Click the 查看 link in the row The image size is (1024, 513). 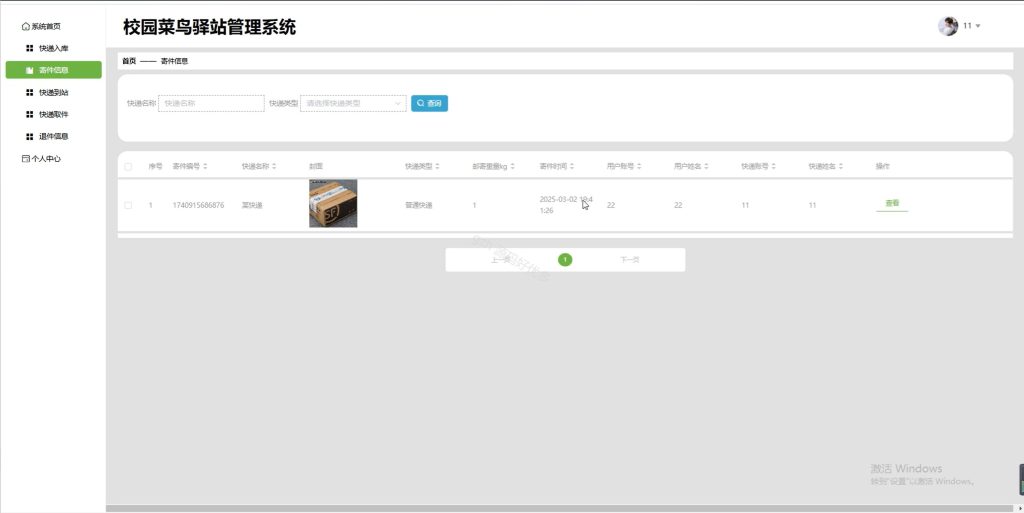point(892,204)
